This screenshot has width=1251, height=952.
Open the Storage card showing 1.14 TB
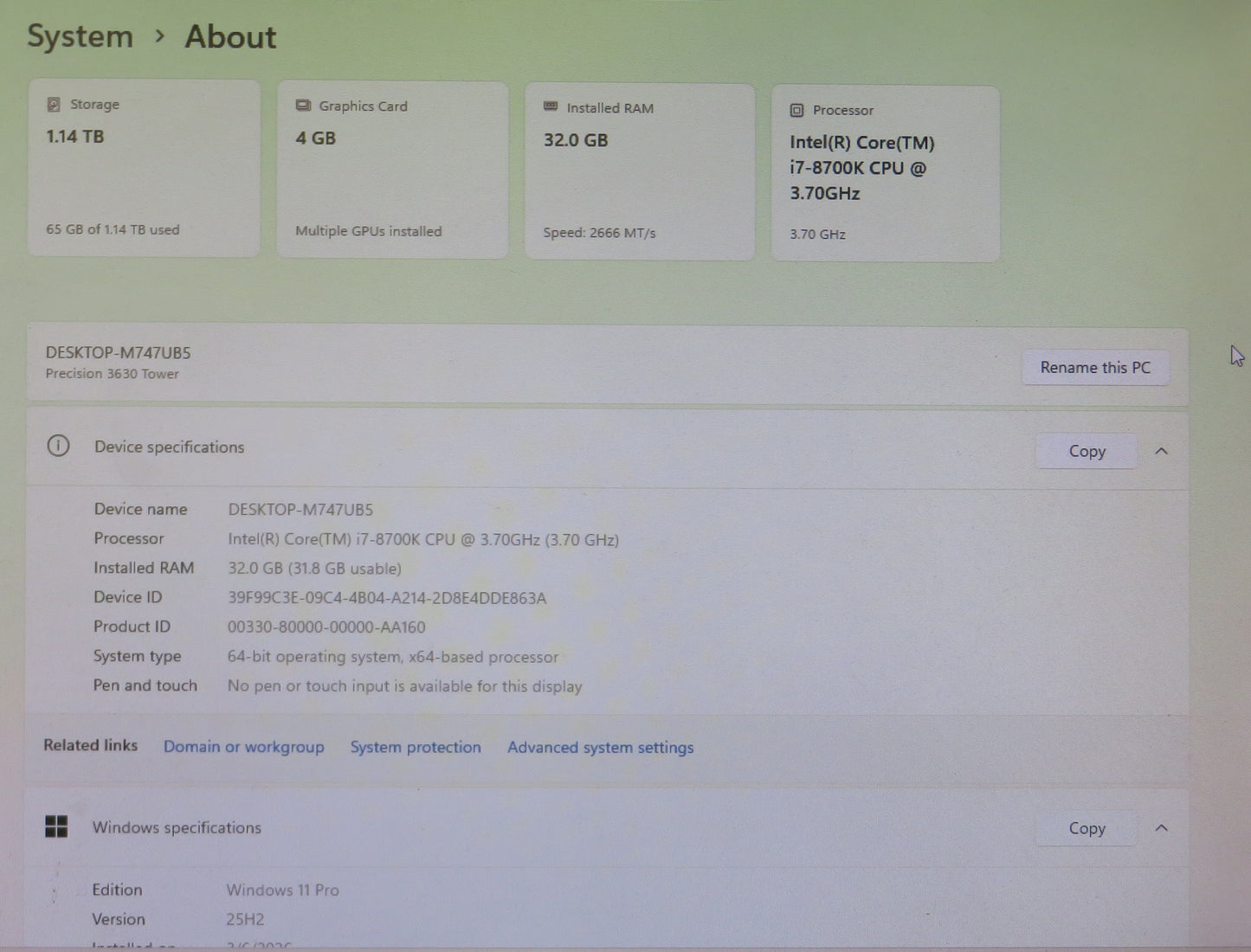(x=144, y=169)
